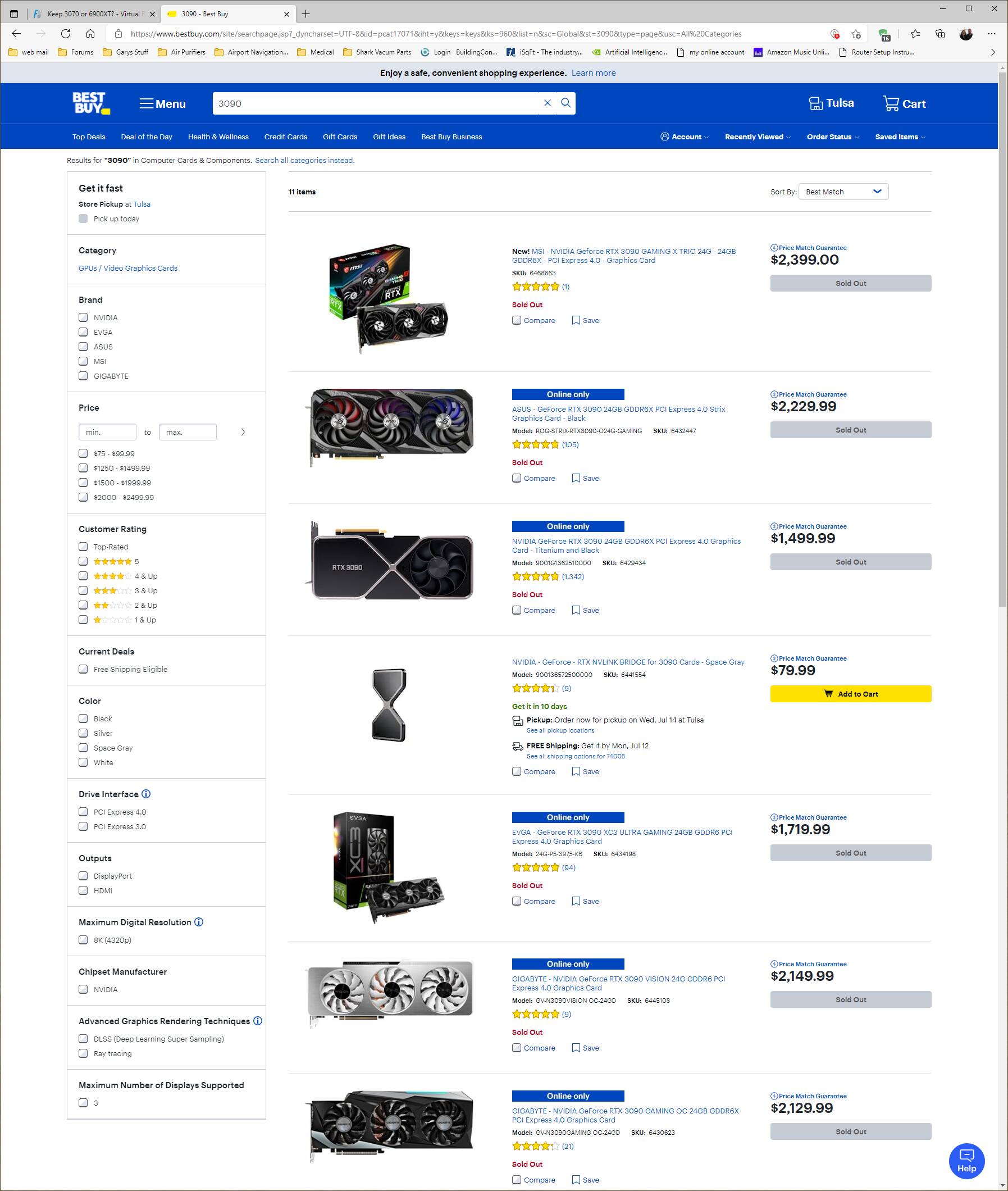This screenshot has width=1008, height=1191.
Task: Expand the Saved Items menu
Action: [900, 137]
